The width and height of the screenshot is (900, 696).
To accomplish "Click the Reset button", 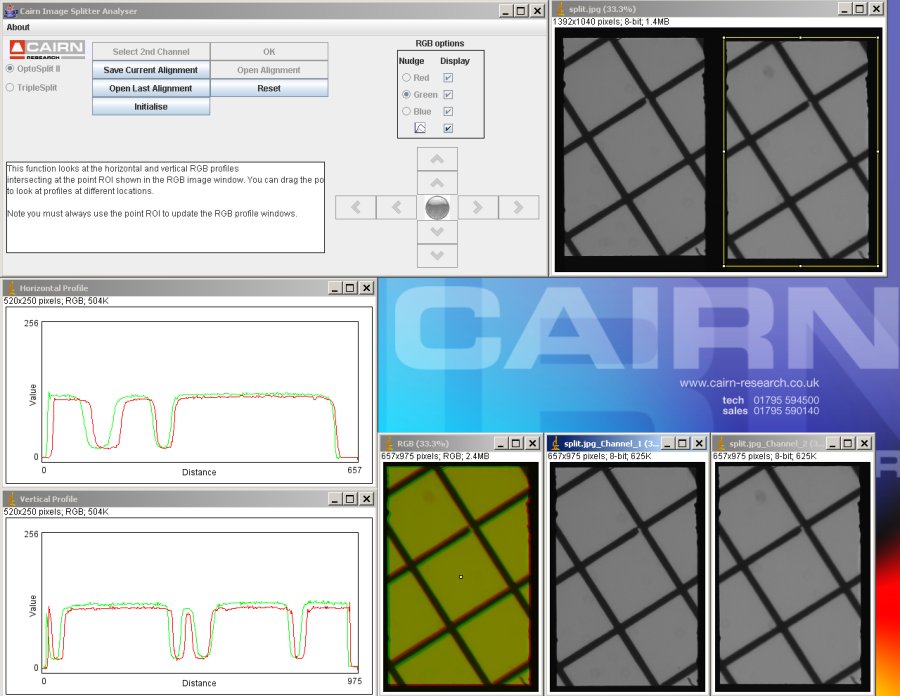I will pos(269,88).
